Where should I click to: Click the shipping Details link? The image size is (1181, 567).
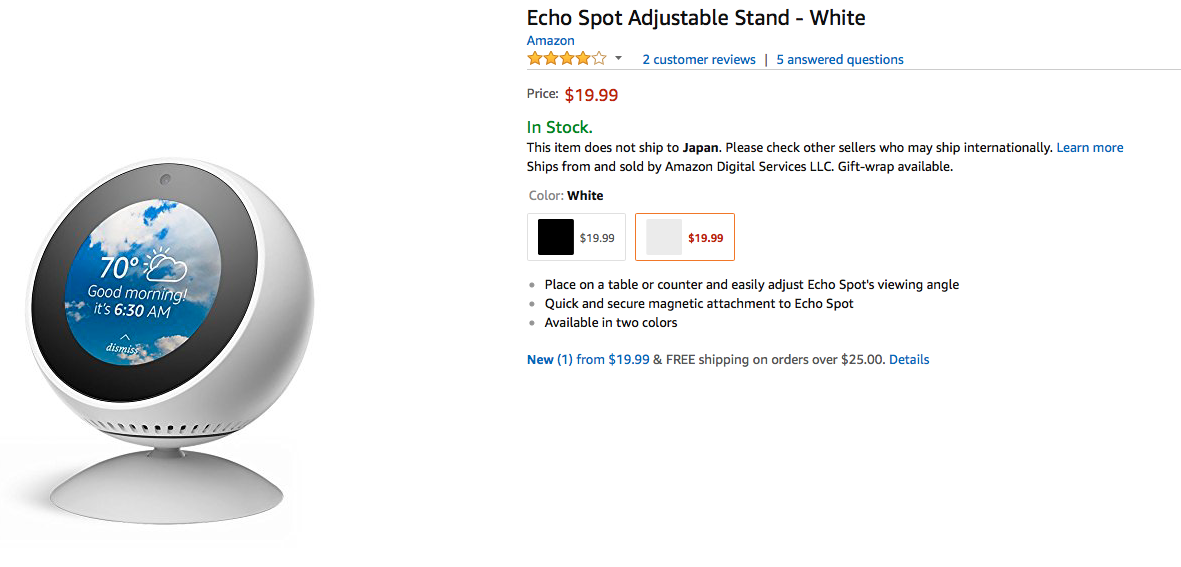[x=908, y=360]
